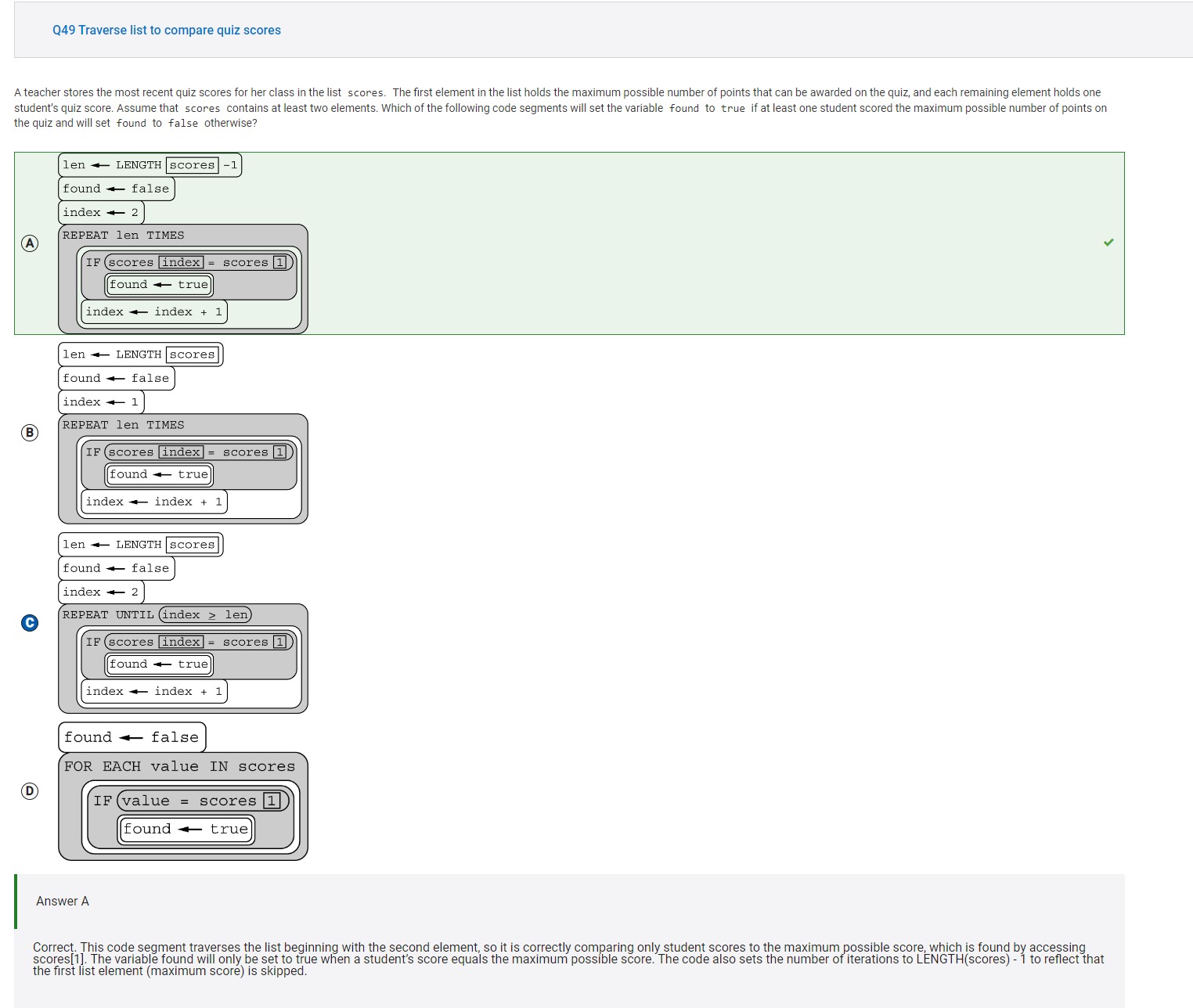1193x1008 pixels.
Task: Click option A's 'len ← LENGTH scores -1' block
Action: 150,165
